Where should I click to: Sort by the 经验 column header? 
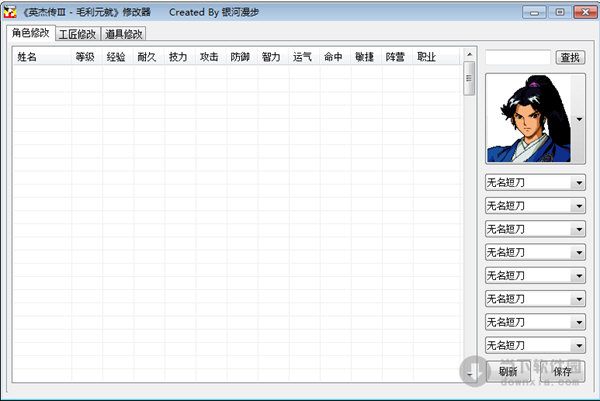(x=118, y=57)
